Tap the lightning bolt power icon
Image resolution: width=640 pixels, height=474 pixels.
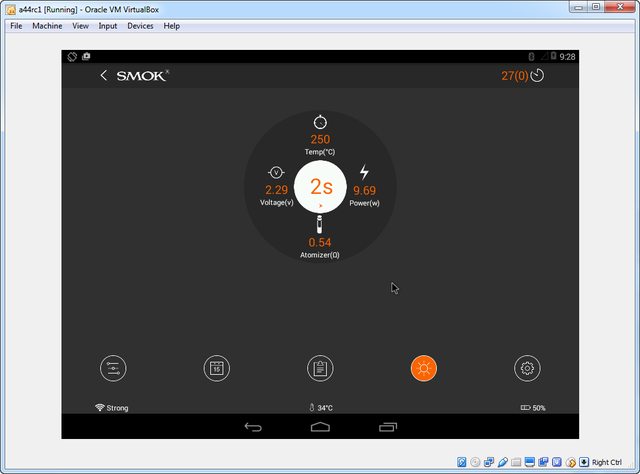tap(364, 172)
